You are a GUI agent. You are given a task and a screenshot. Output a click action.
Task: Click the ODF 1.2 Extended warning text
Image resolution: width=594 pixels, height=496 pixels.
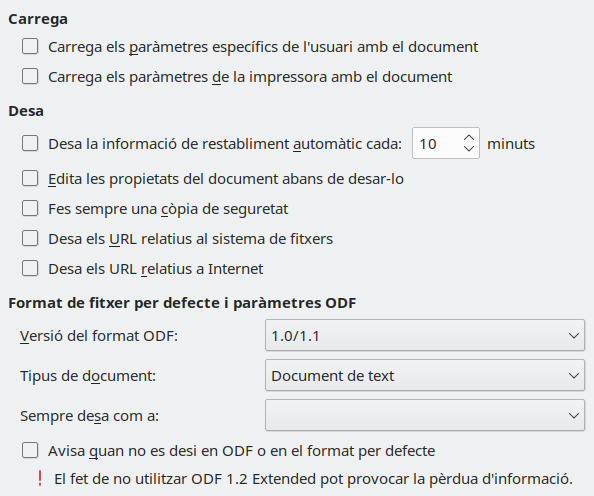pyautogui.click(x=313, y=479)
